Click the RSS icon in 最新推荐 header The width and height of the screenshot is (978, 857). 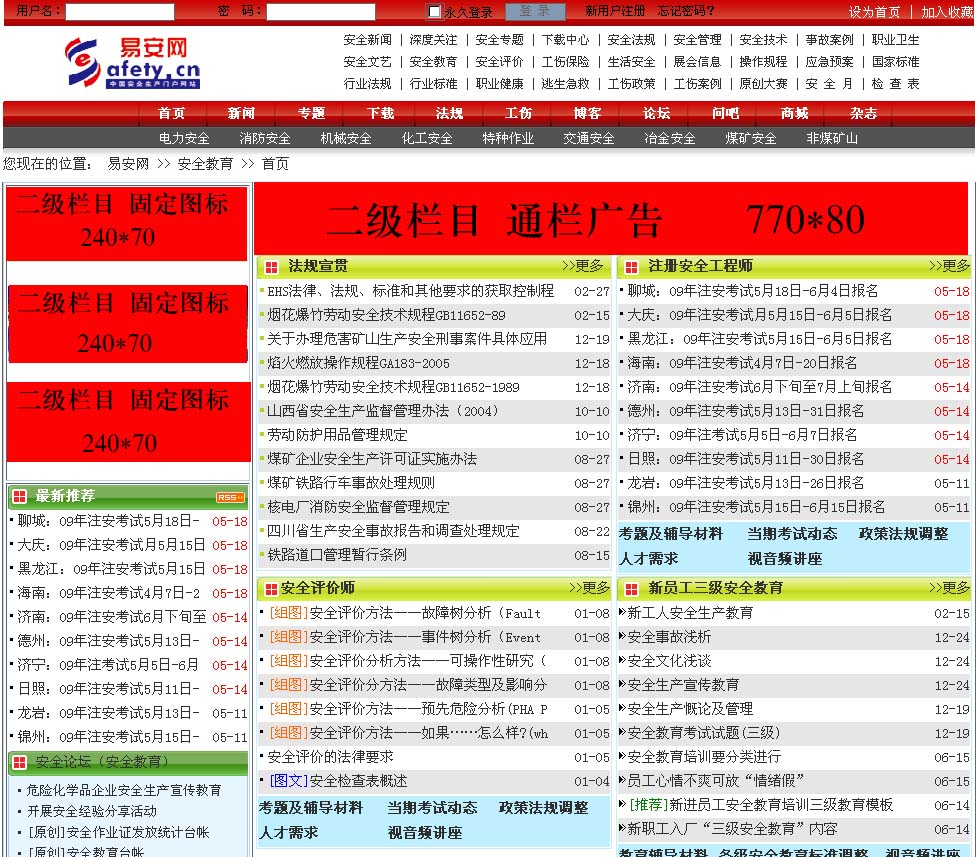click(x=229, y=497)
